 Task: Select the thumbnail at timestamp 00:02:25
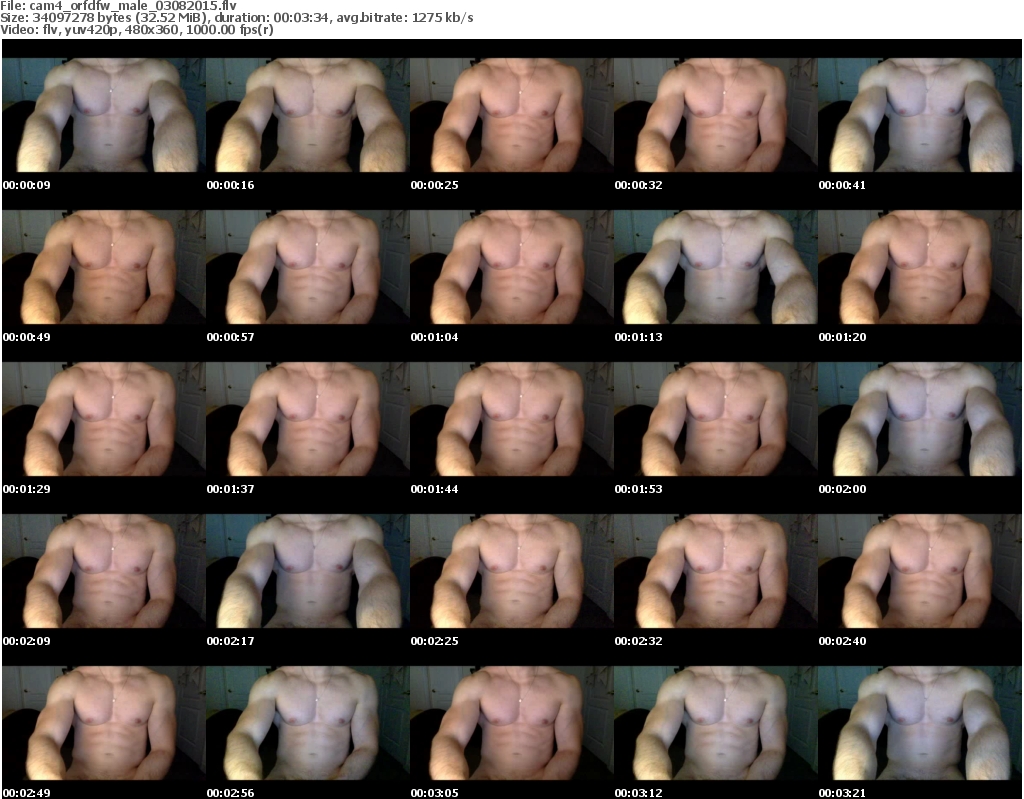[x=511, y=571]
